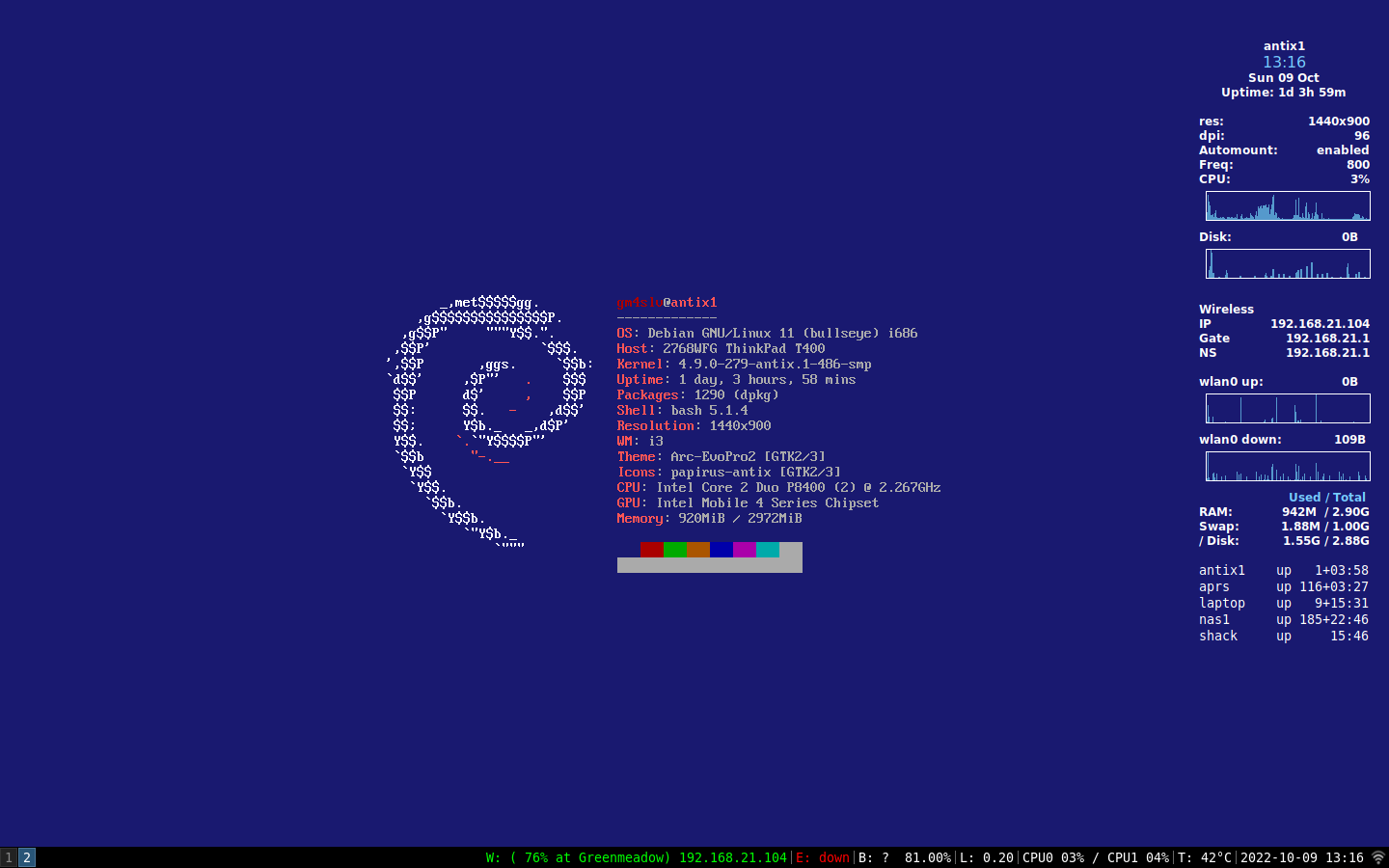Click the IP address 192.168.21.104 in status bar
Viewport: 1389px width, 868px height.
point(732,856)
